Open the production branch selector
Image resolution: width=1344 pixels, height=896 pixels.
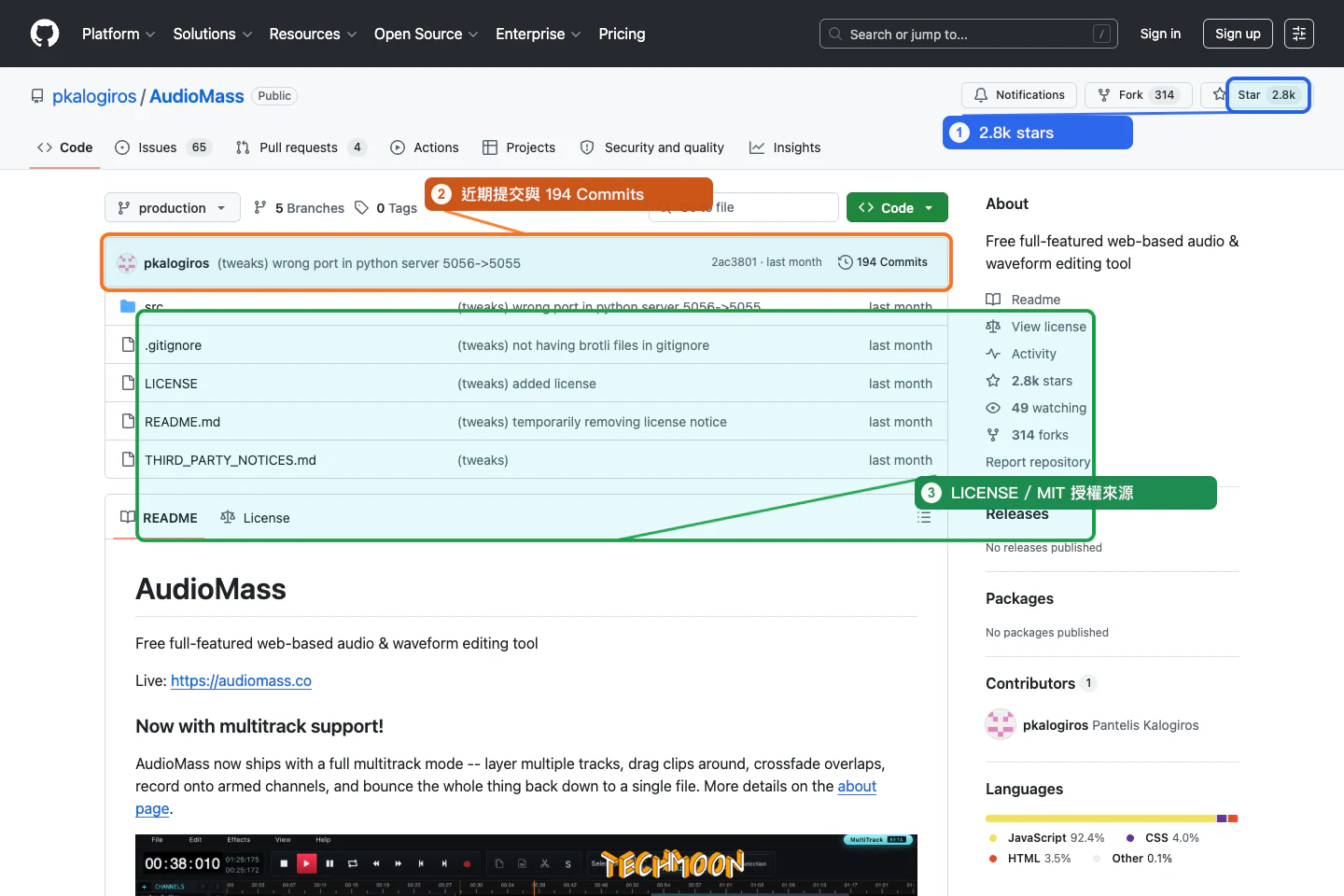[173, 207]
